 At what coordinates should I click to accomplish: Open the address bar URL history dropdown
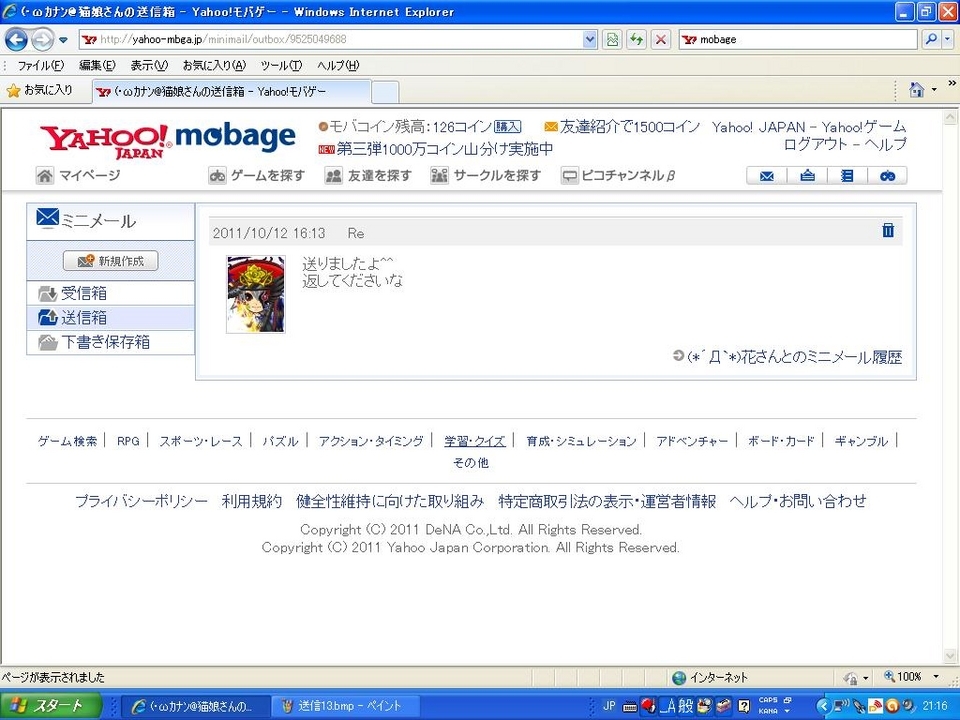coord(590,39)
